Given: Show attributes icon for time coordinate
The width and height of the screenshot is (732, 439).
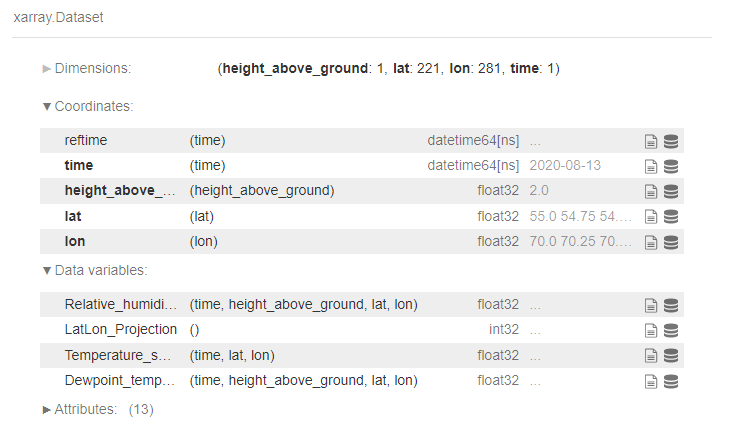Looking at the screenshot, I should 651,166.
